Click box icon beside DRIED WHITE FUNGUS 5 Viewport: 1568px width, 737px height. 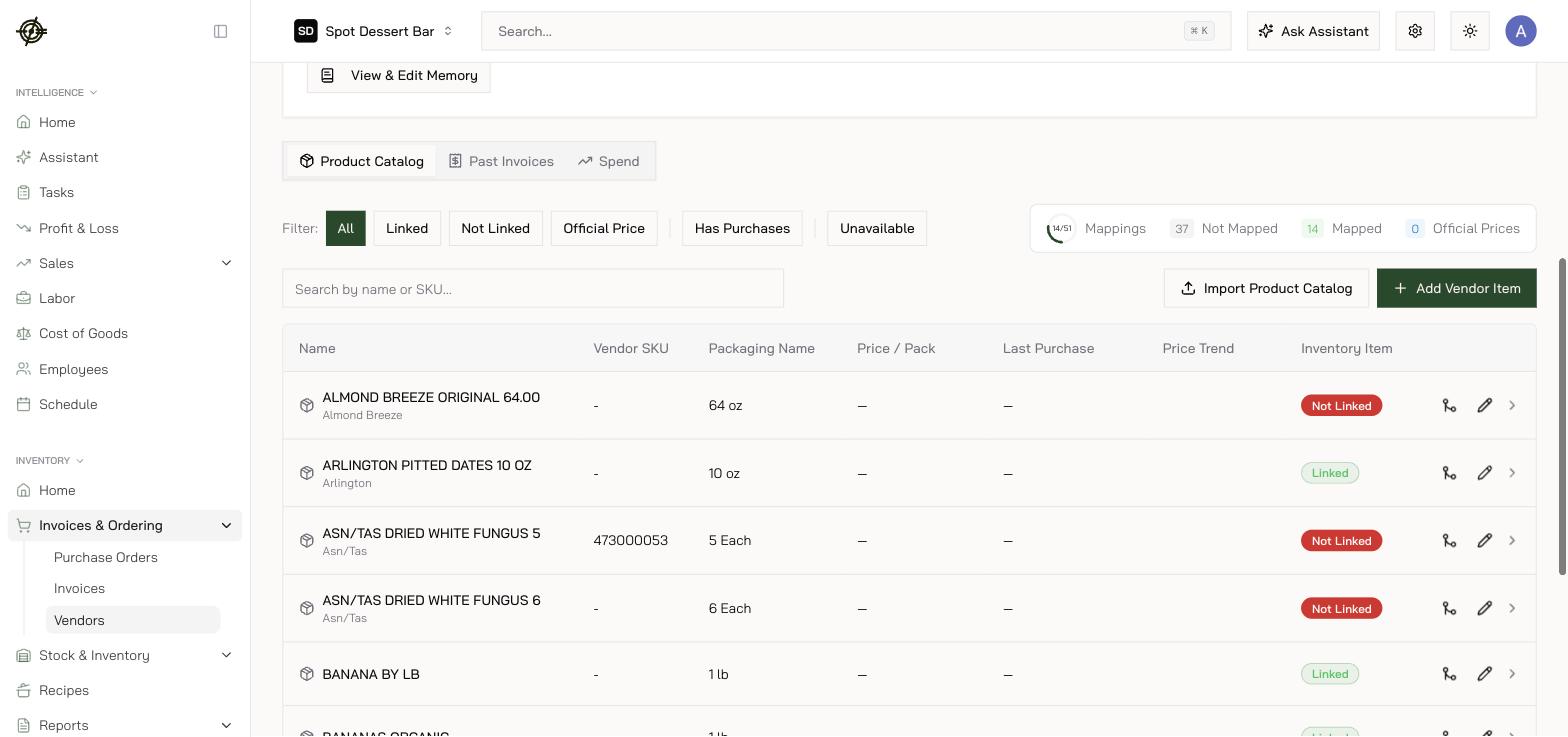[x=307, y=540]
